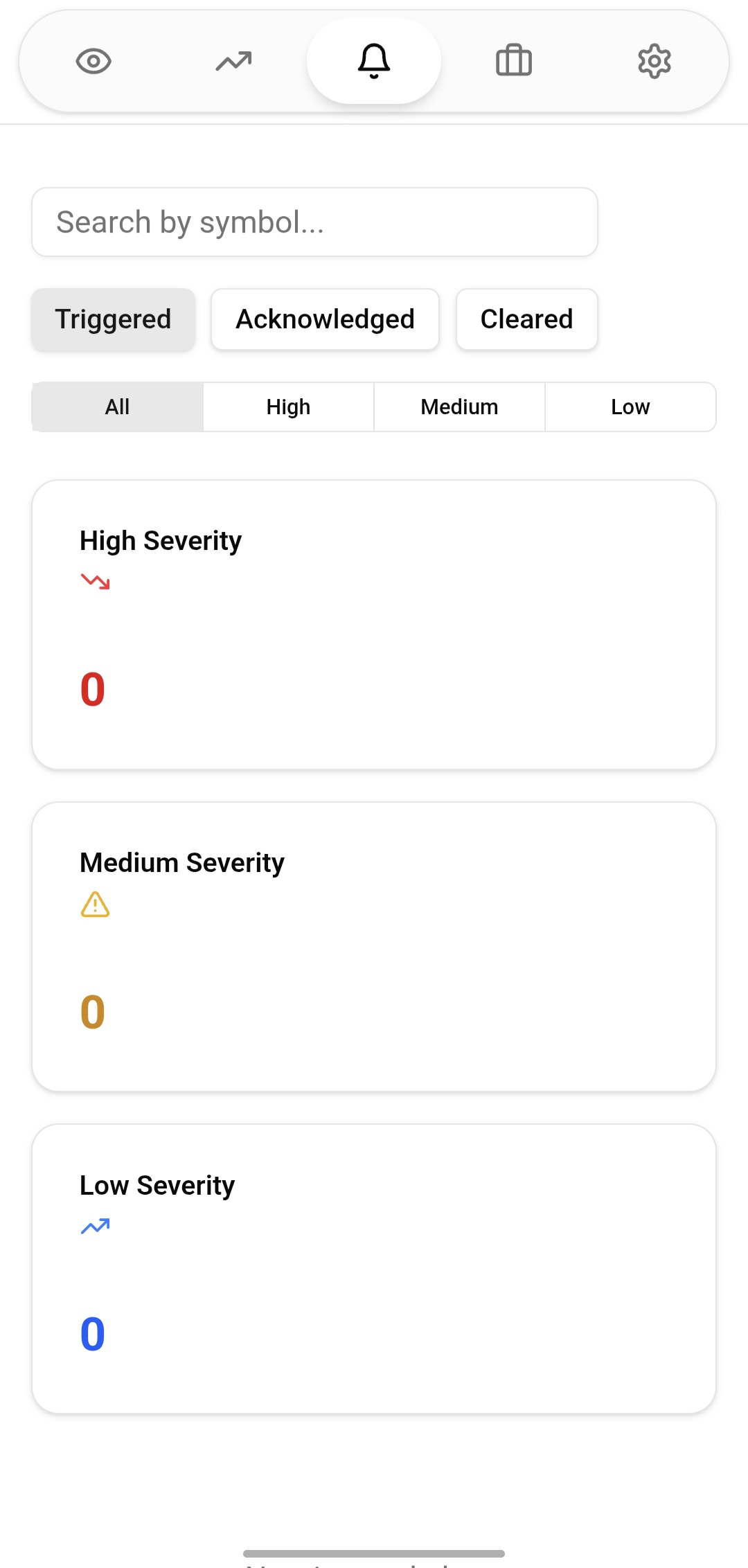Select the All severity segment
Viewport: 748px width, 1568px height.
[118, 407]
